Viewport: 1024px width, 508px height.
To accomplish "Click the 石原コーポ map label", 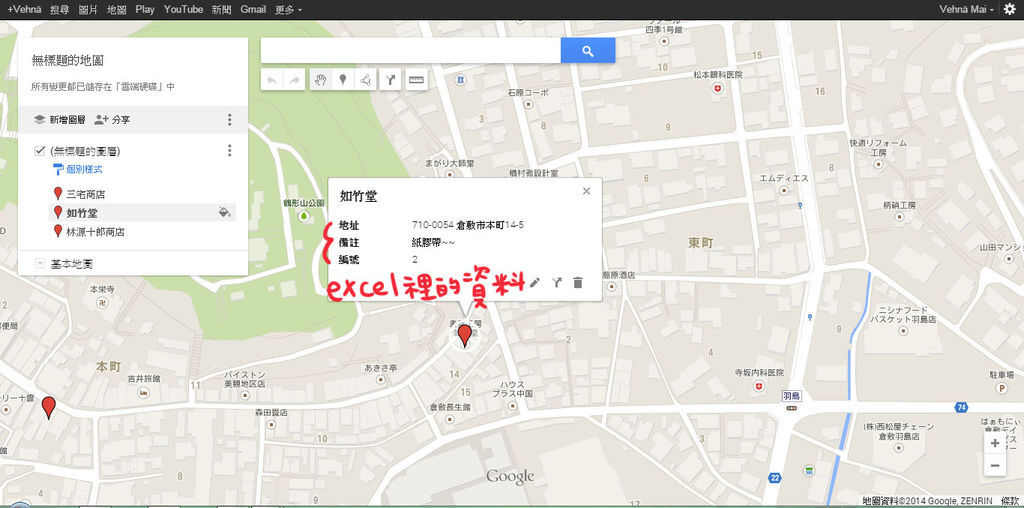I will [528, 92].
